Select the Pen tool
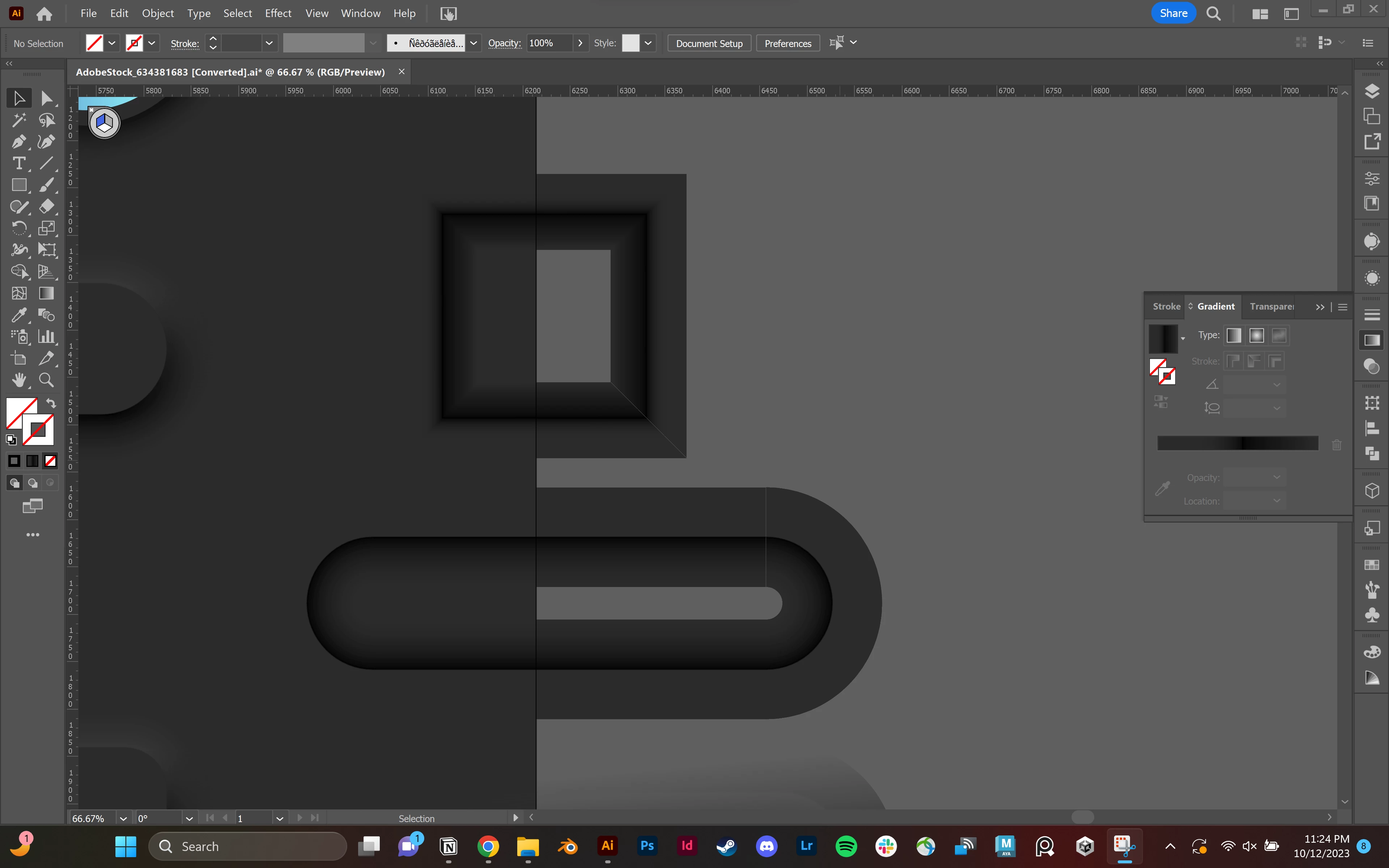The image size is (1389, 868). (x=18, y=141)
